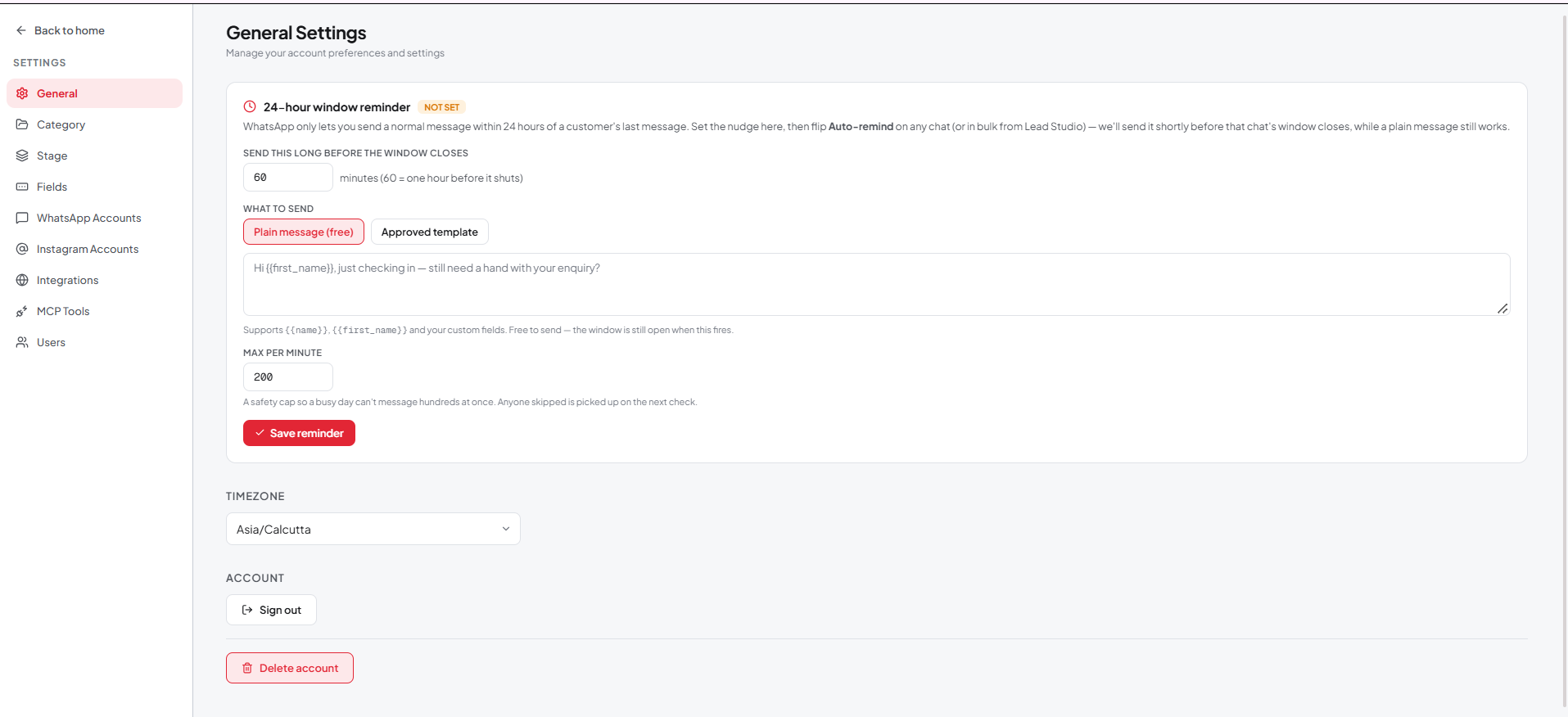Viewport: 1568px width, 717px height.
Task: Click the clock icon beside 24-hour window reminder
Action: click(x=250, y=107)
